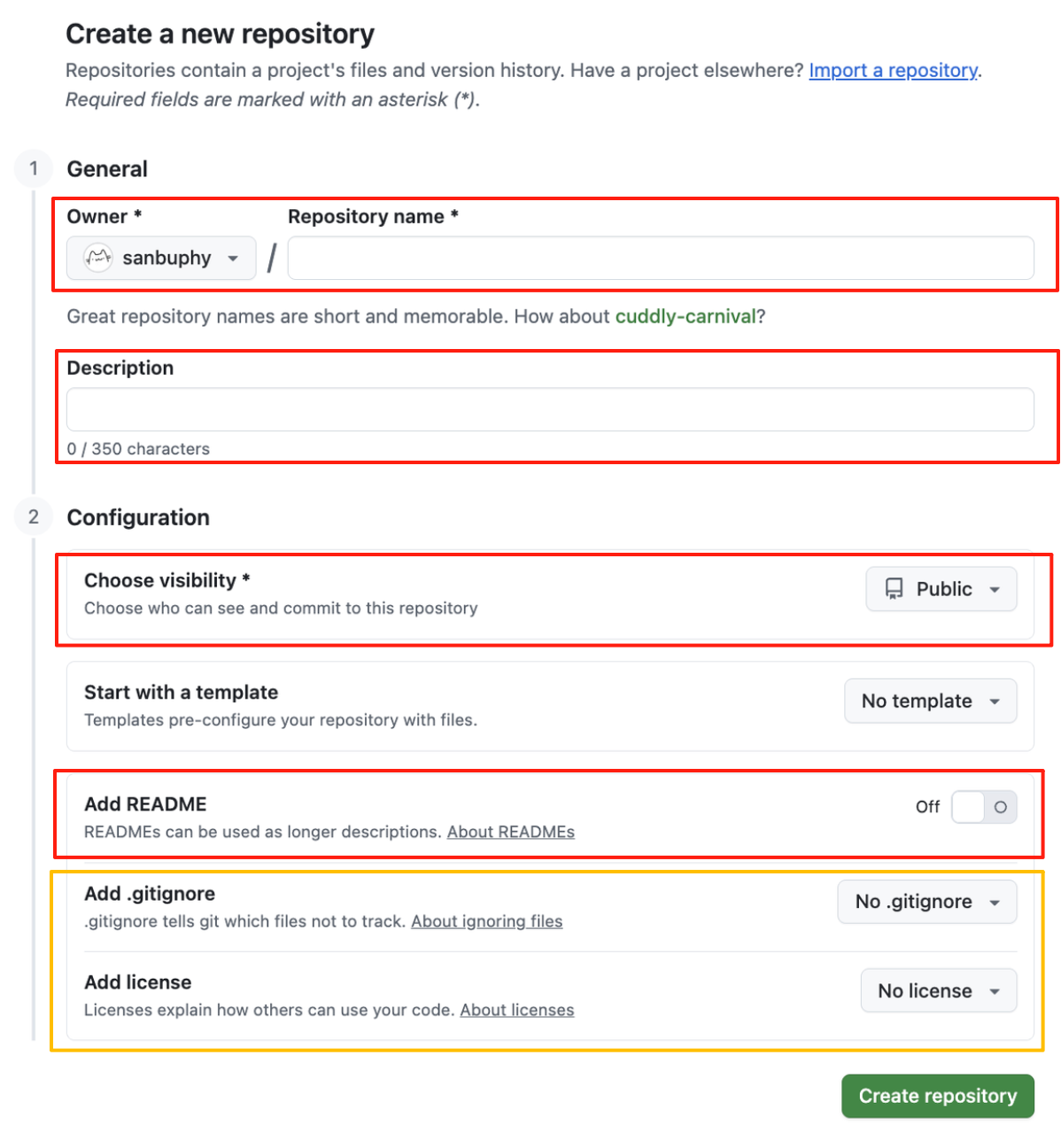Open the About licenses link

coord(516,1010)
